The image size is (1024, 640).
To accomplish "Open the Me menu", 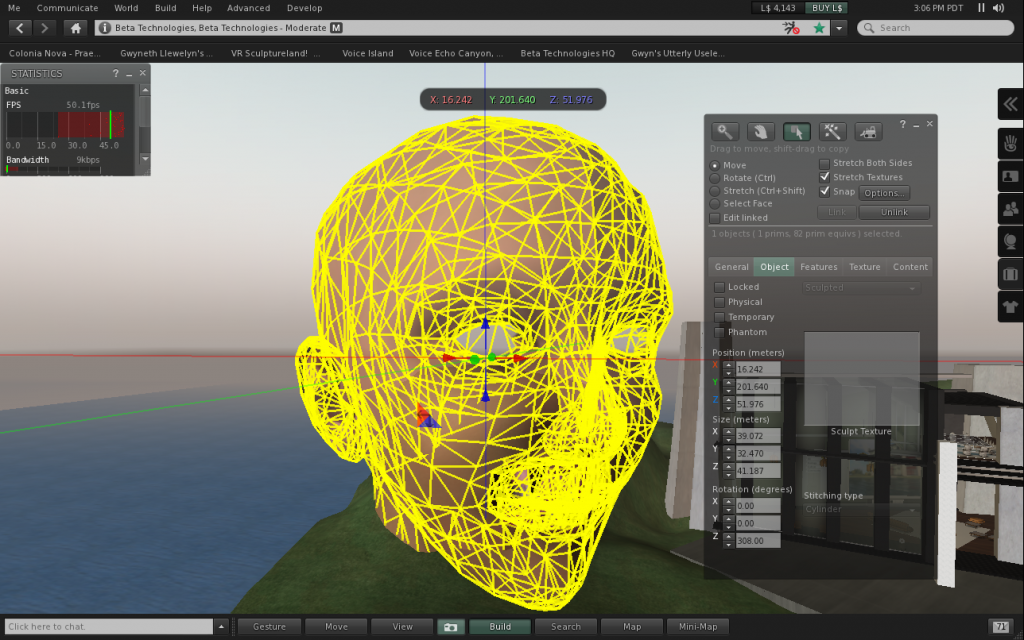I will (x=14, y=8).
